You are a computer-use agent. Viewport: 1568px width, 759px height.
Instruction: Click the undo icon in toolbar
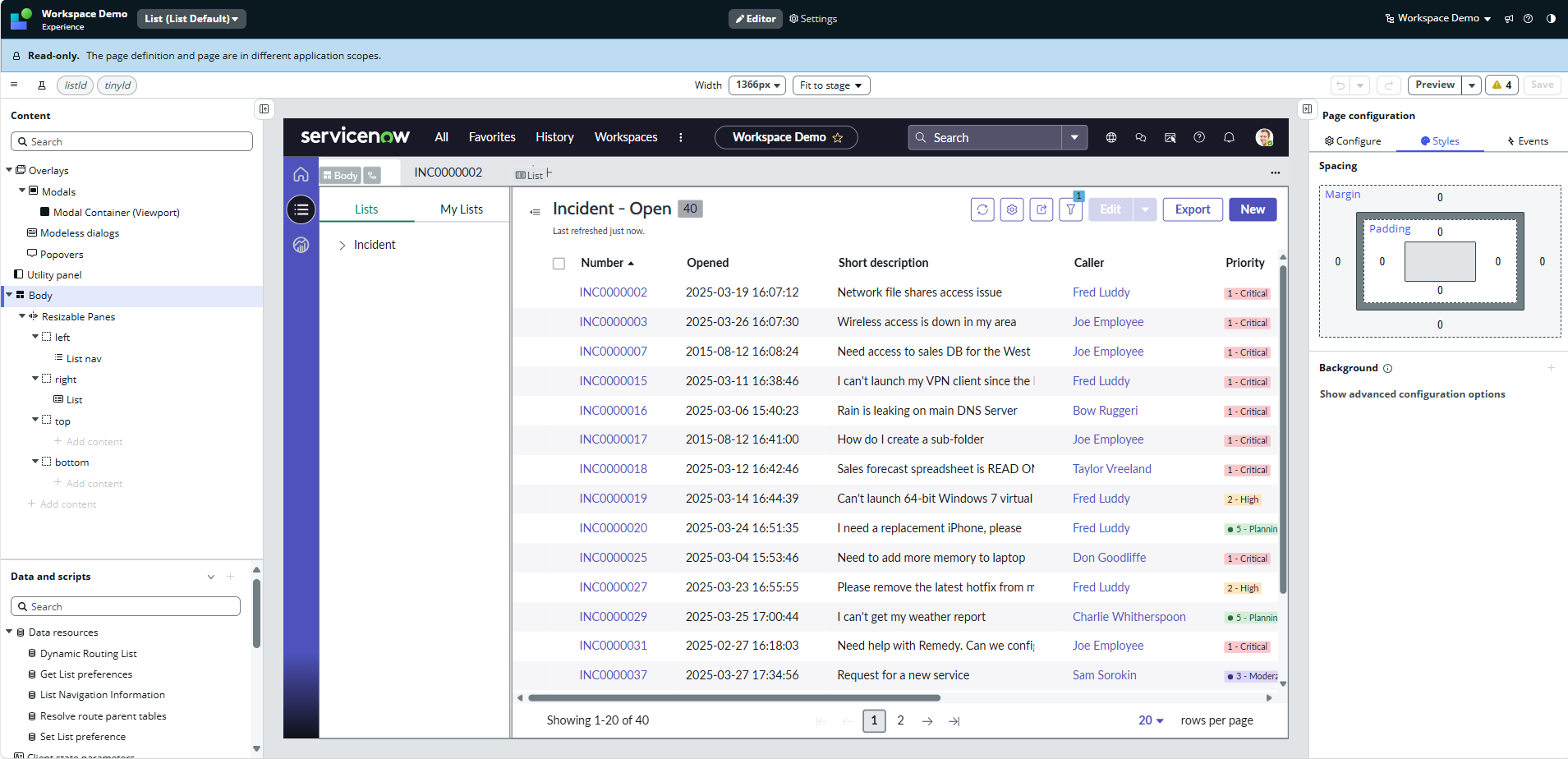[x=1340, y=85]
